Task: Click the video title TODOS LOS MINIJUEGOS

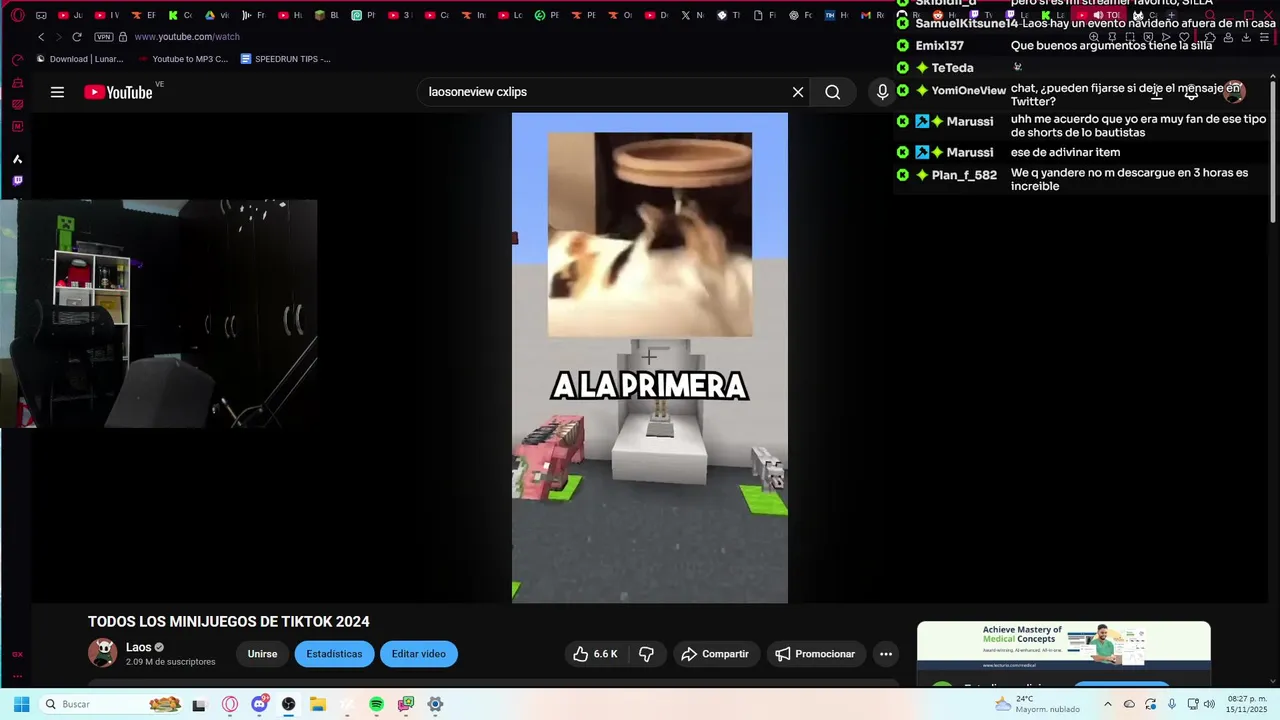Action: [x=229, y=622]
